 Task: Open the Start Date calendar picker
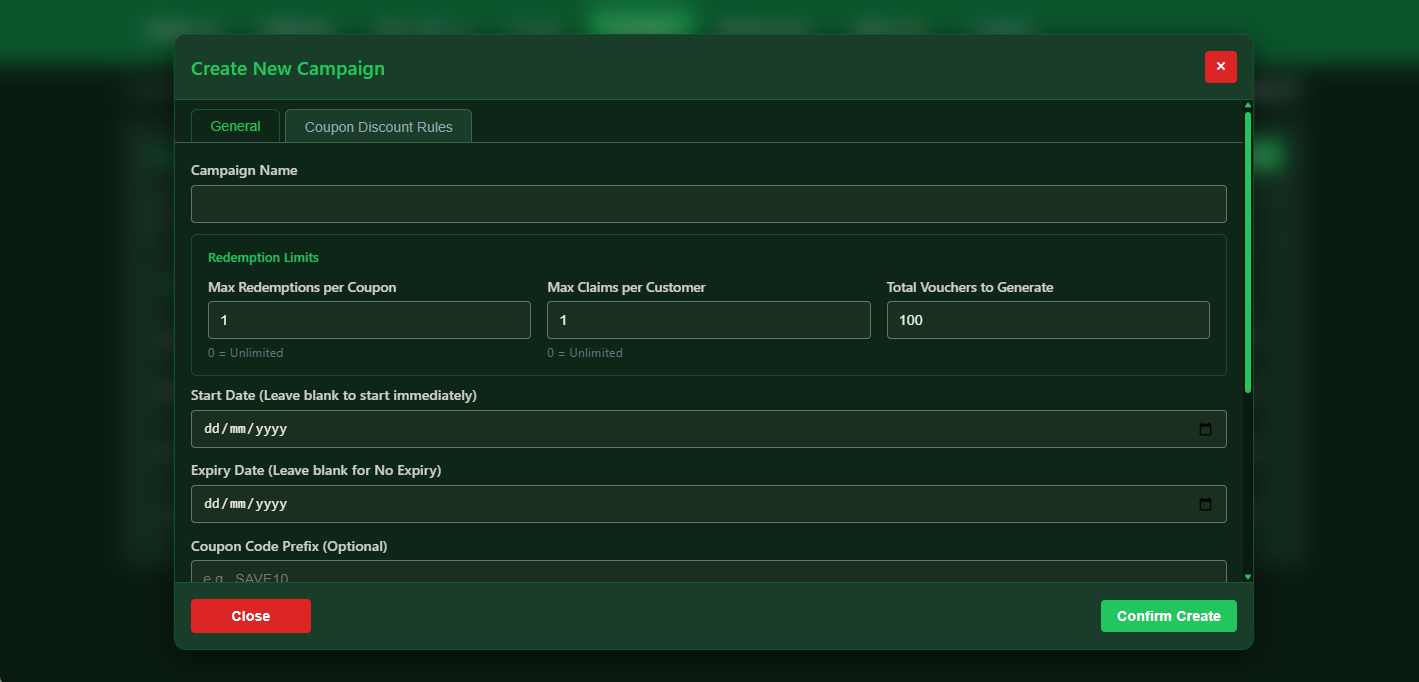1205,428
